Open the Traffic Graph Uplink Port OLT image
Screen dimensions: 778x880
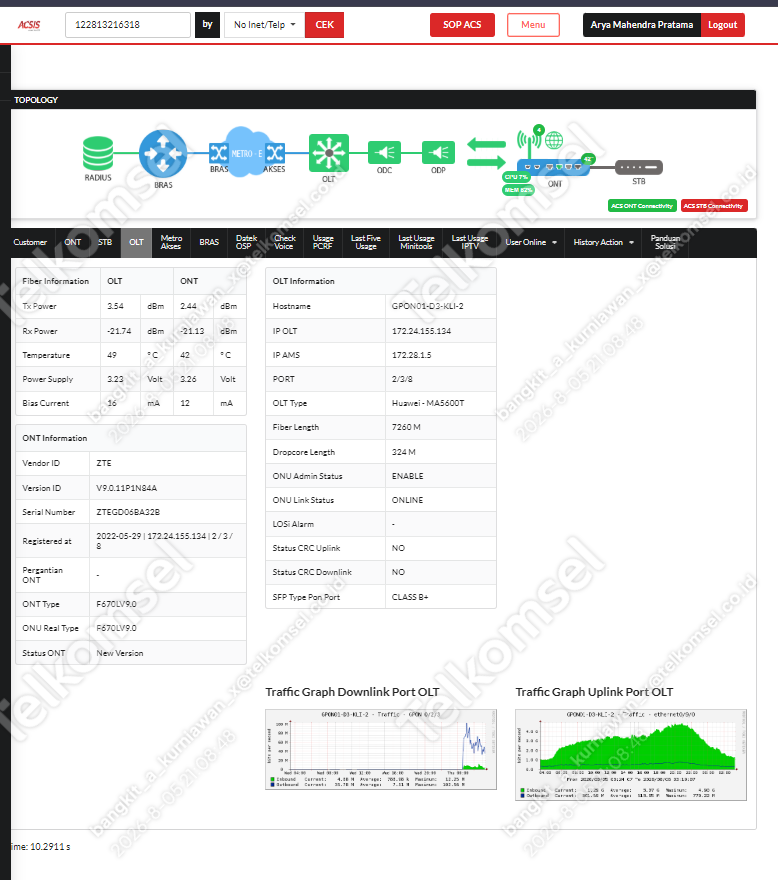coord(631,755)
